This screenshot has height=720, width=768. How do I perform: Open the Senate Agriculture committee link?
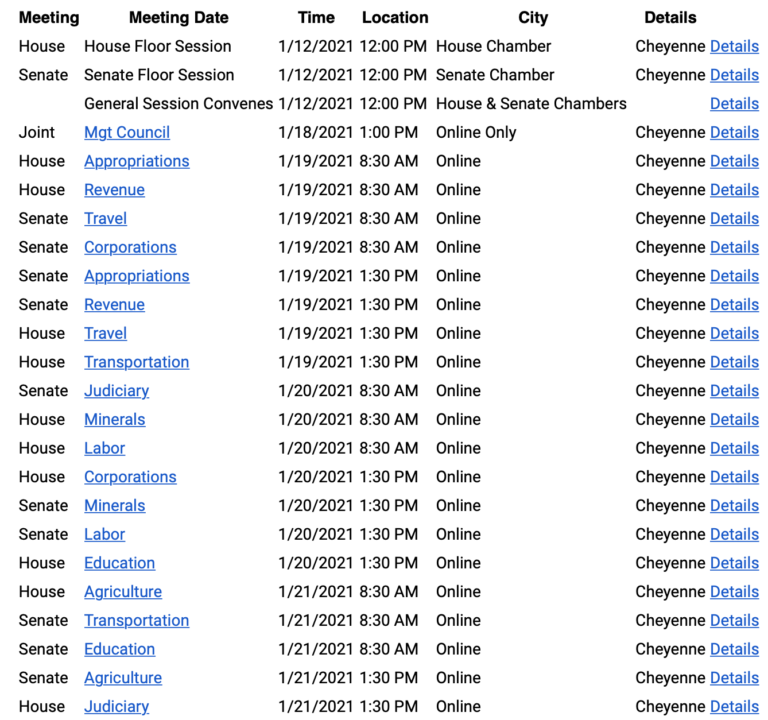pyautogui.click(x=123, y=678)
